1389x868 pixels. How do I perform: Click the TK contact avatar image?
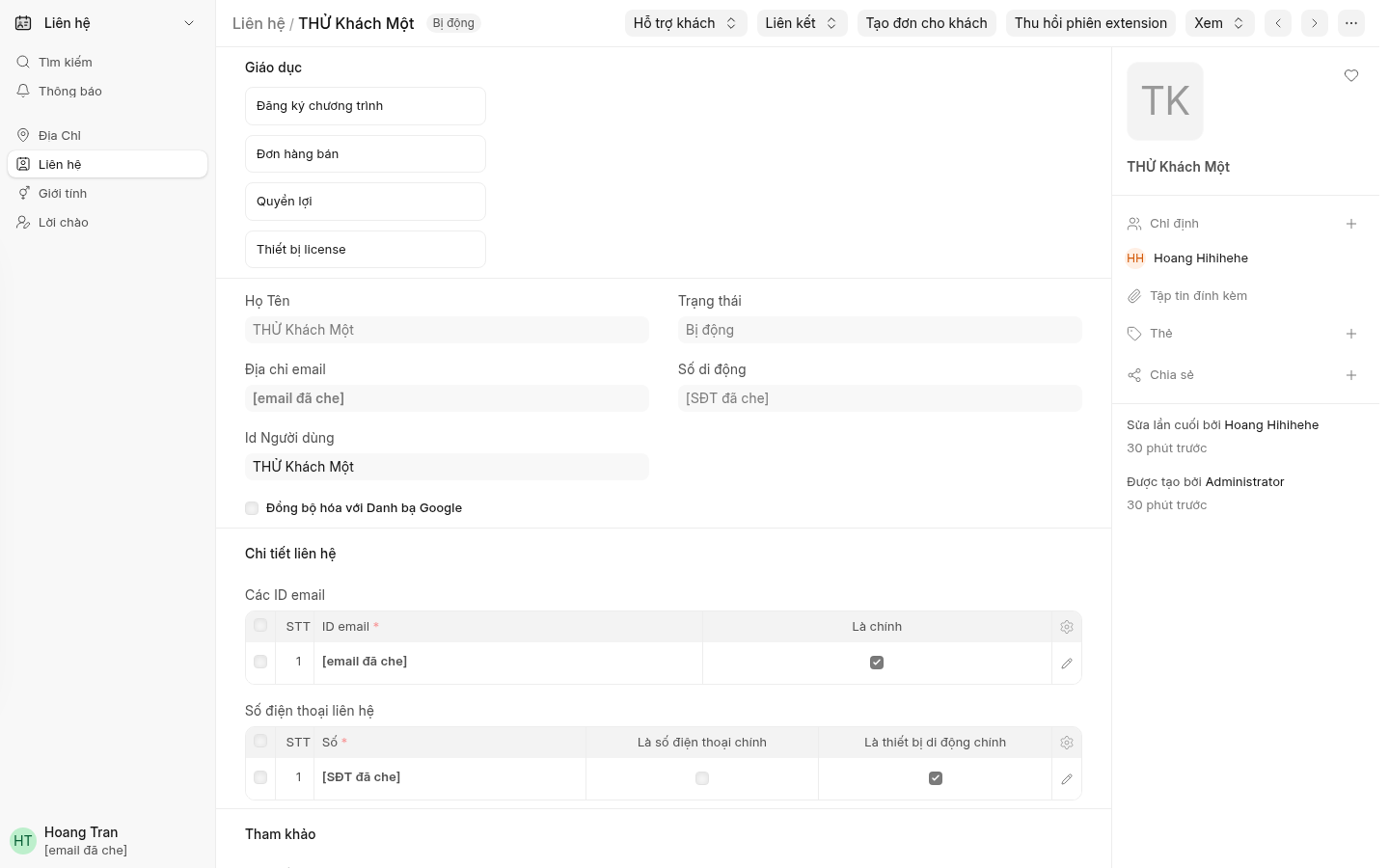point(1165,101)
